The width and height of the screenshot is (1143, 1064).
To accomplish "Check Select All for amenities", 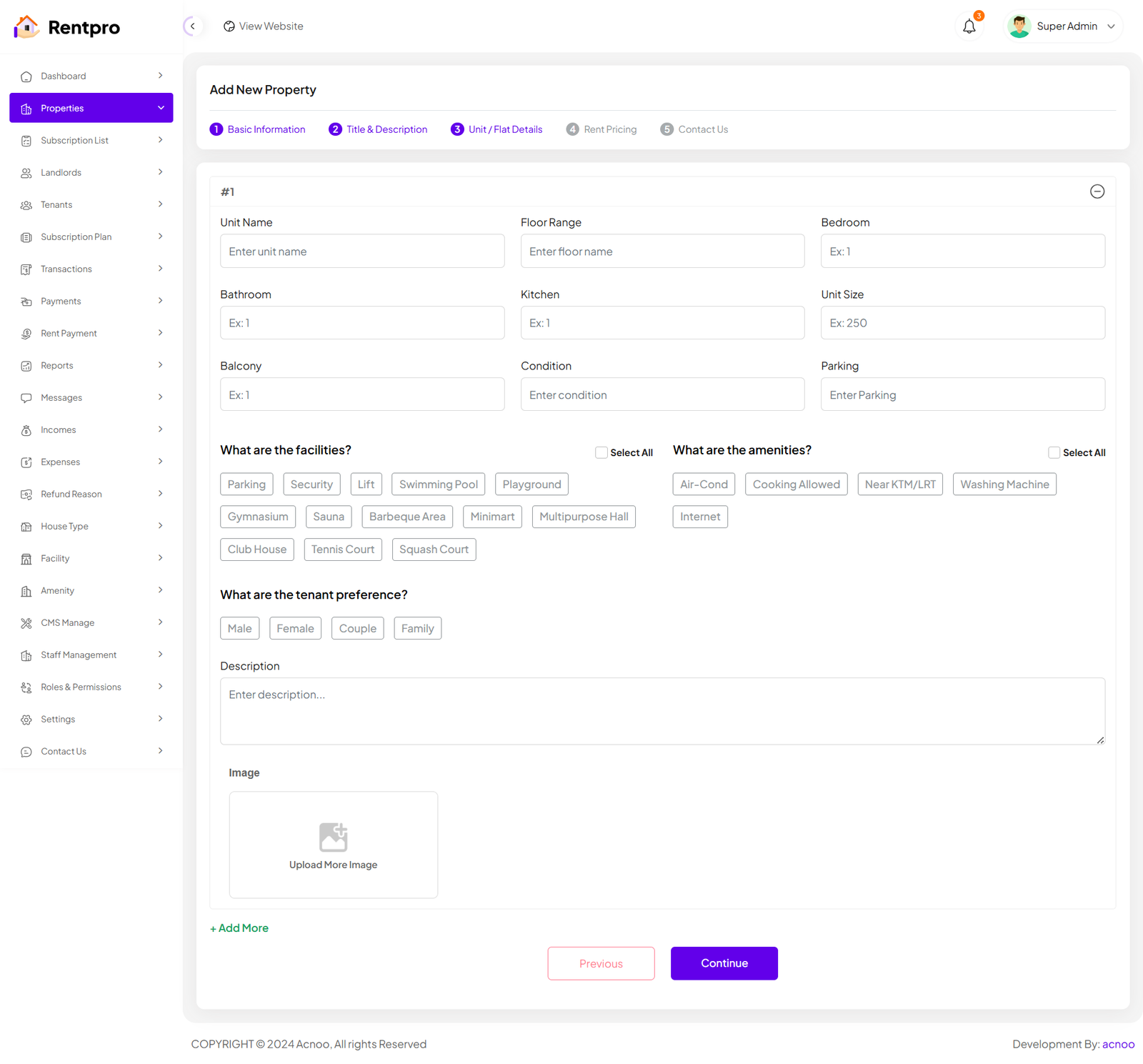I will coord(1054,452).
